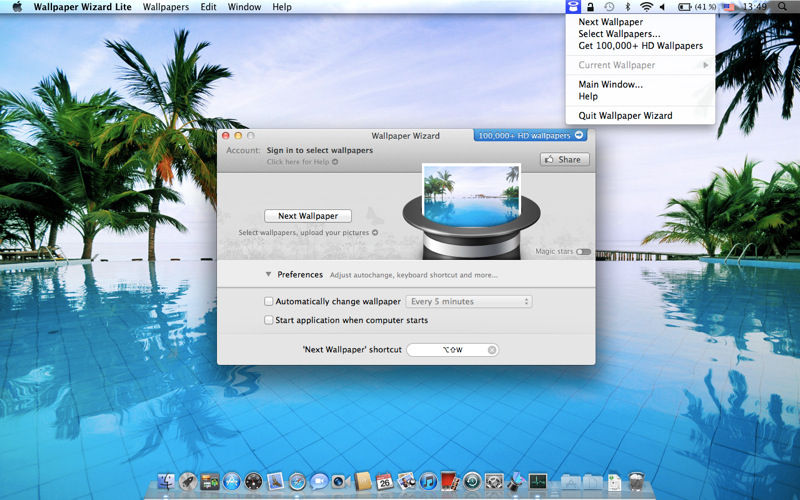
Task: Open Spotlight search magnifier
Action: (782, 7)
